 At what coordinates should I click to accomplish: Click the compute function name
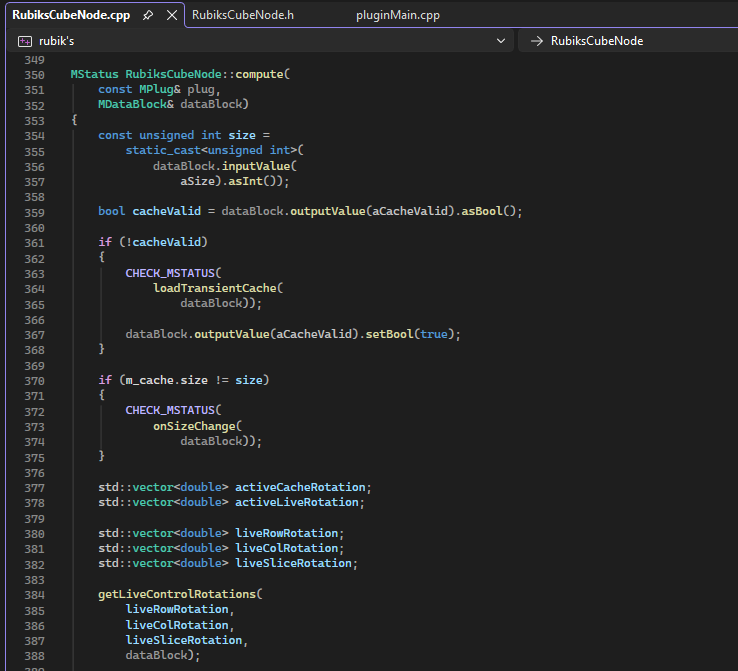coord(259,74)
